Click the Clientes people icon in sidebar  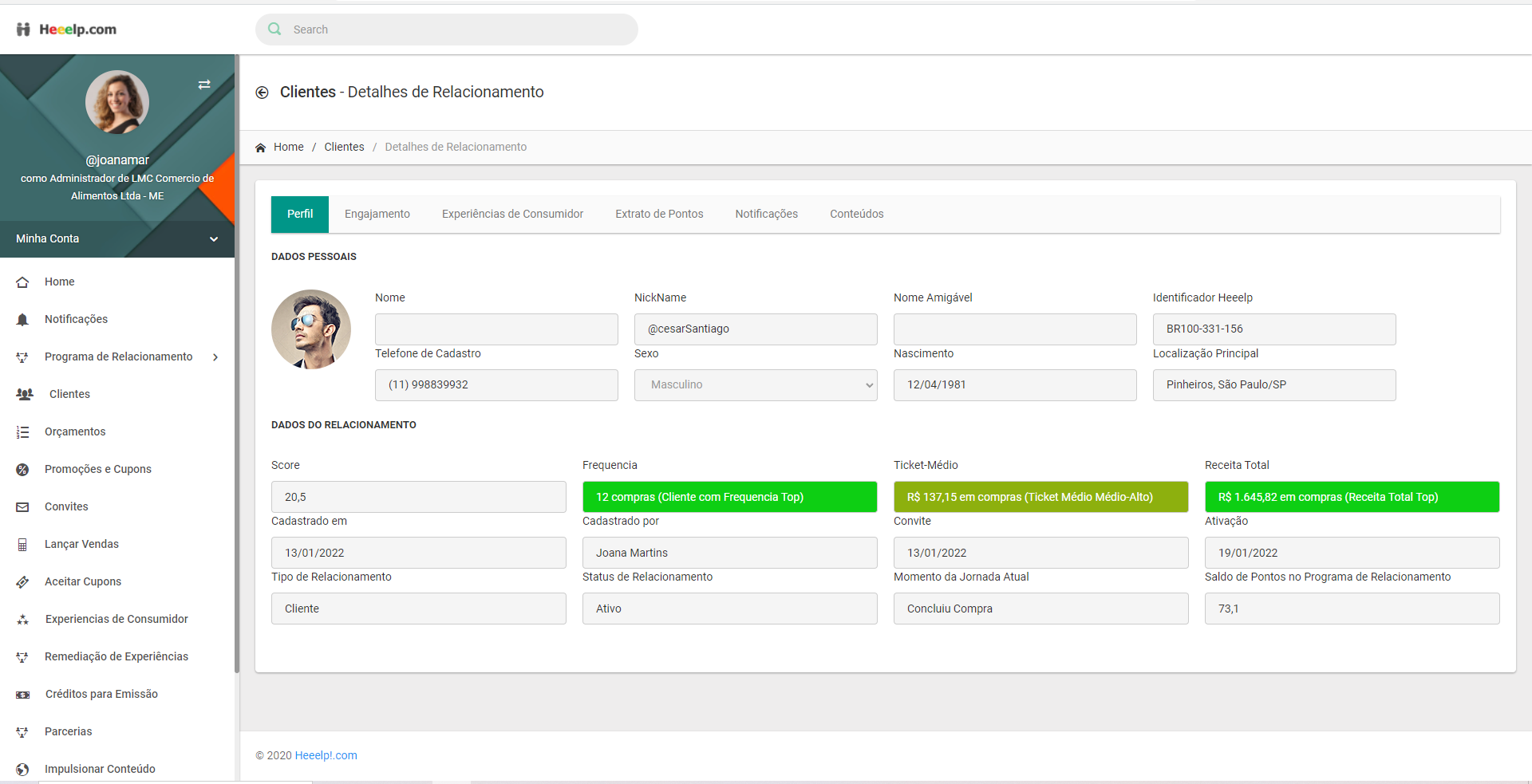click(x=25, y=394)
